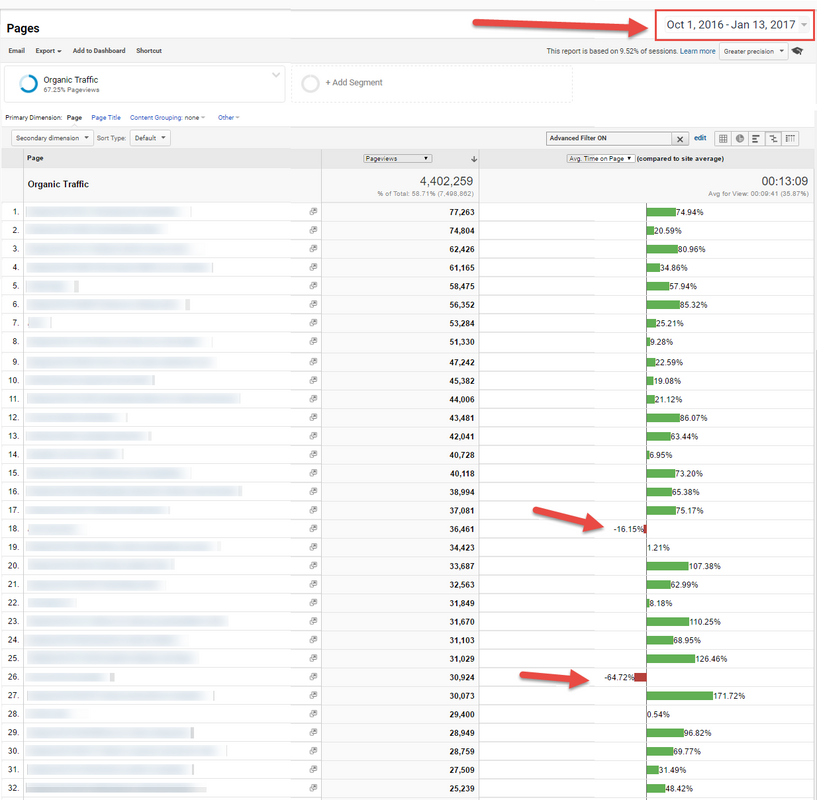Screen dimensions: 817x800
Task: Switch to the data table view icon
Action: (723, 138)
